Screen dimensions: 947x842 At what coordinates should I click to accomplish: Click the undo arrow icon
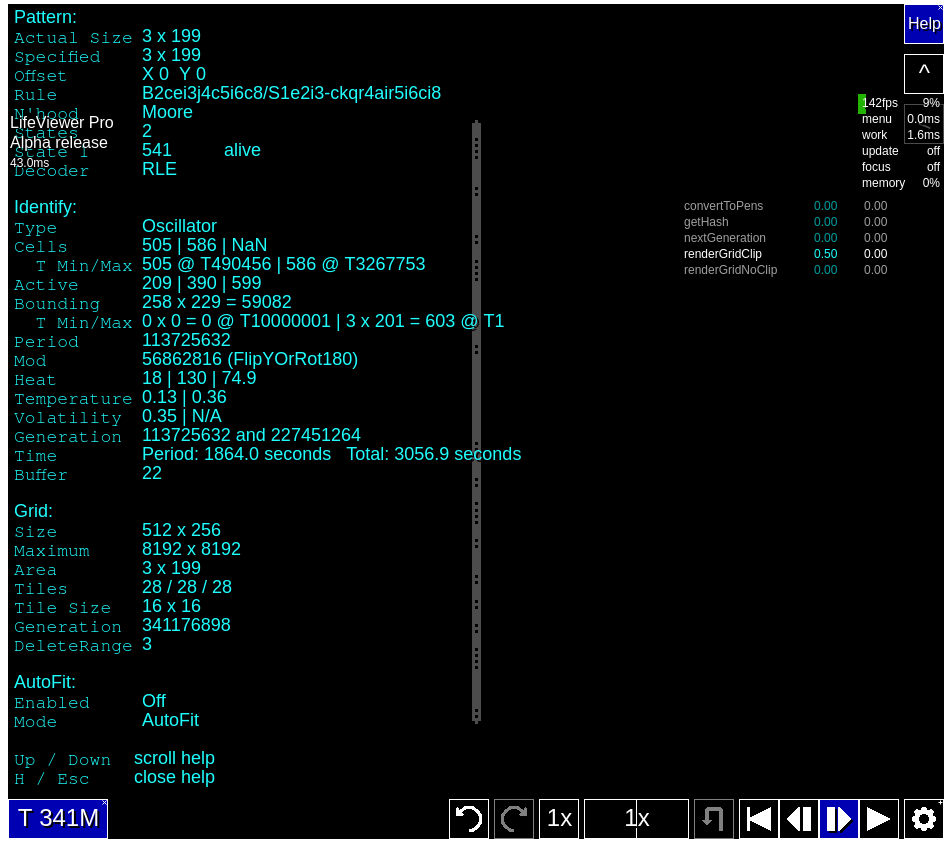[x=469, y=819]
